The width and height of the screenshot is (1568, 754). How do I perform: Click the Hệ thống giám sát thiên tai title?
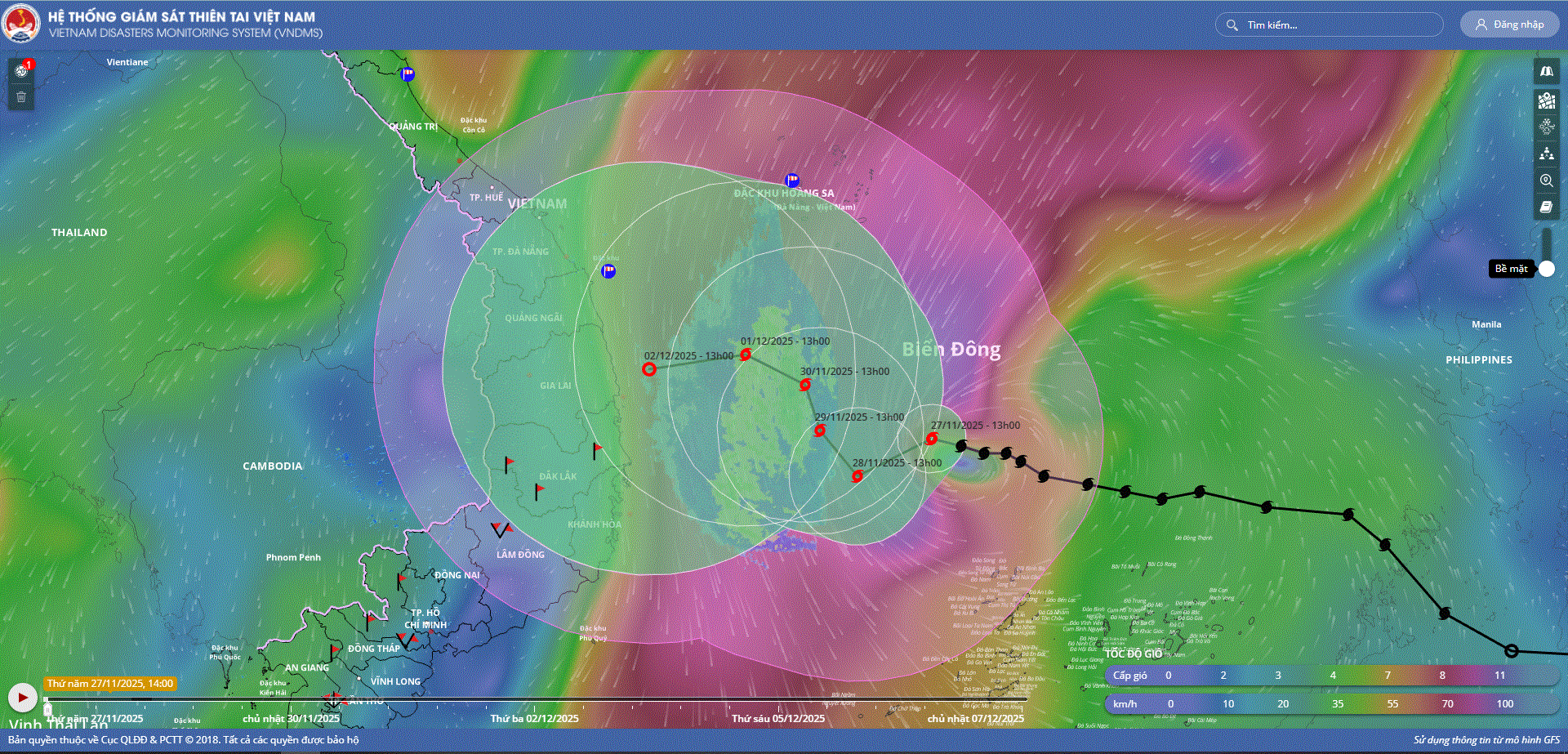181,16
